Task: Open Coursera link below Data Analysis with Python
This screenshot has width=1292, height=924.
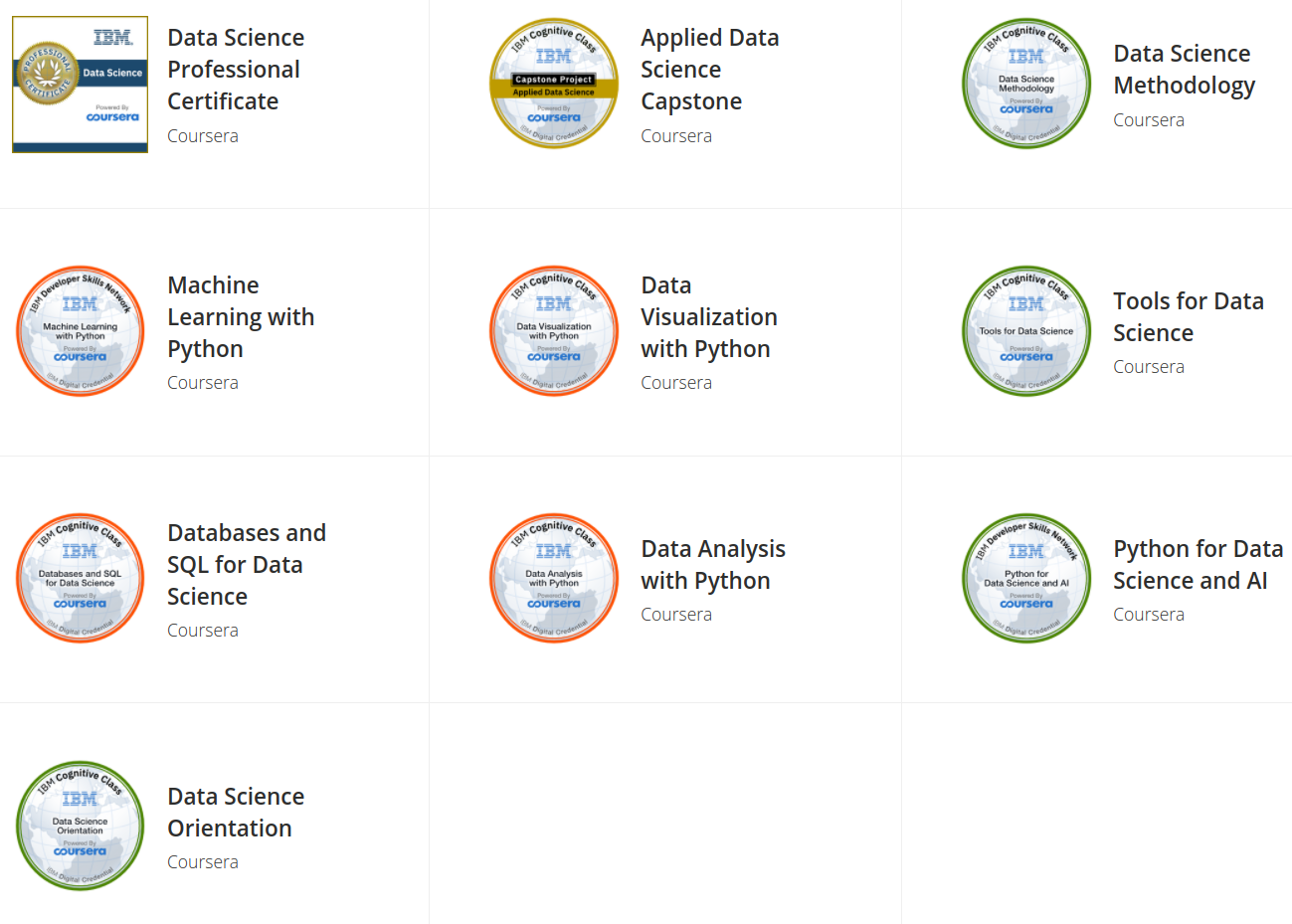Action: tap(676, 614)
